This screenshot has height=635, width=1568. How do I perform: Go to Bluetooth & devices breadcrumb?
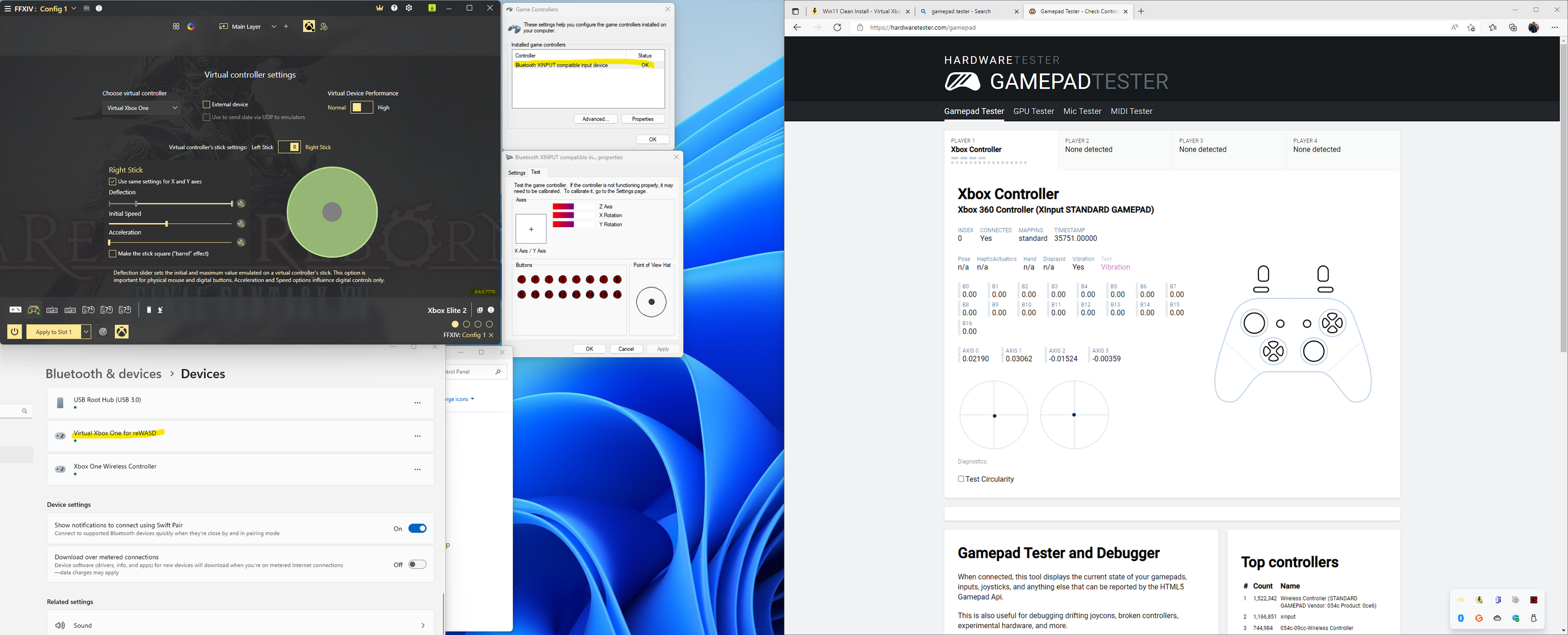click(104, 374)
